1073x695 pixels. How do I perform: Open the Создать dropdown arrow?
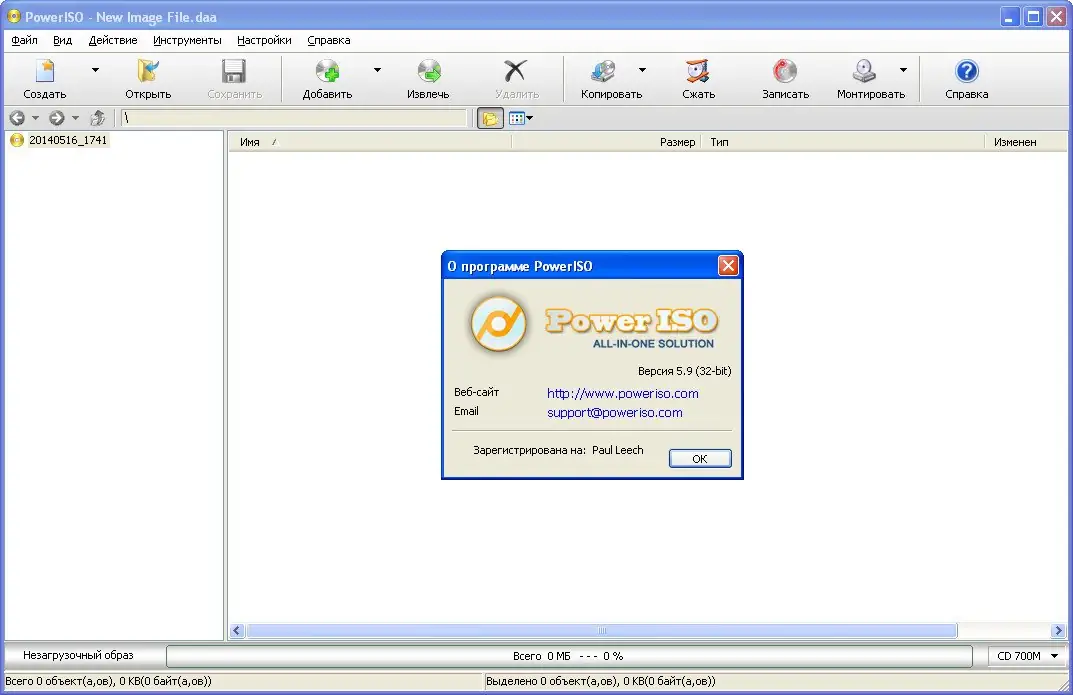point(95,70)
